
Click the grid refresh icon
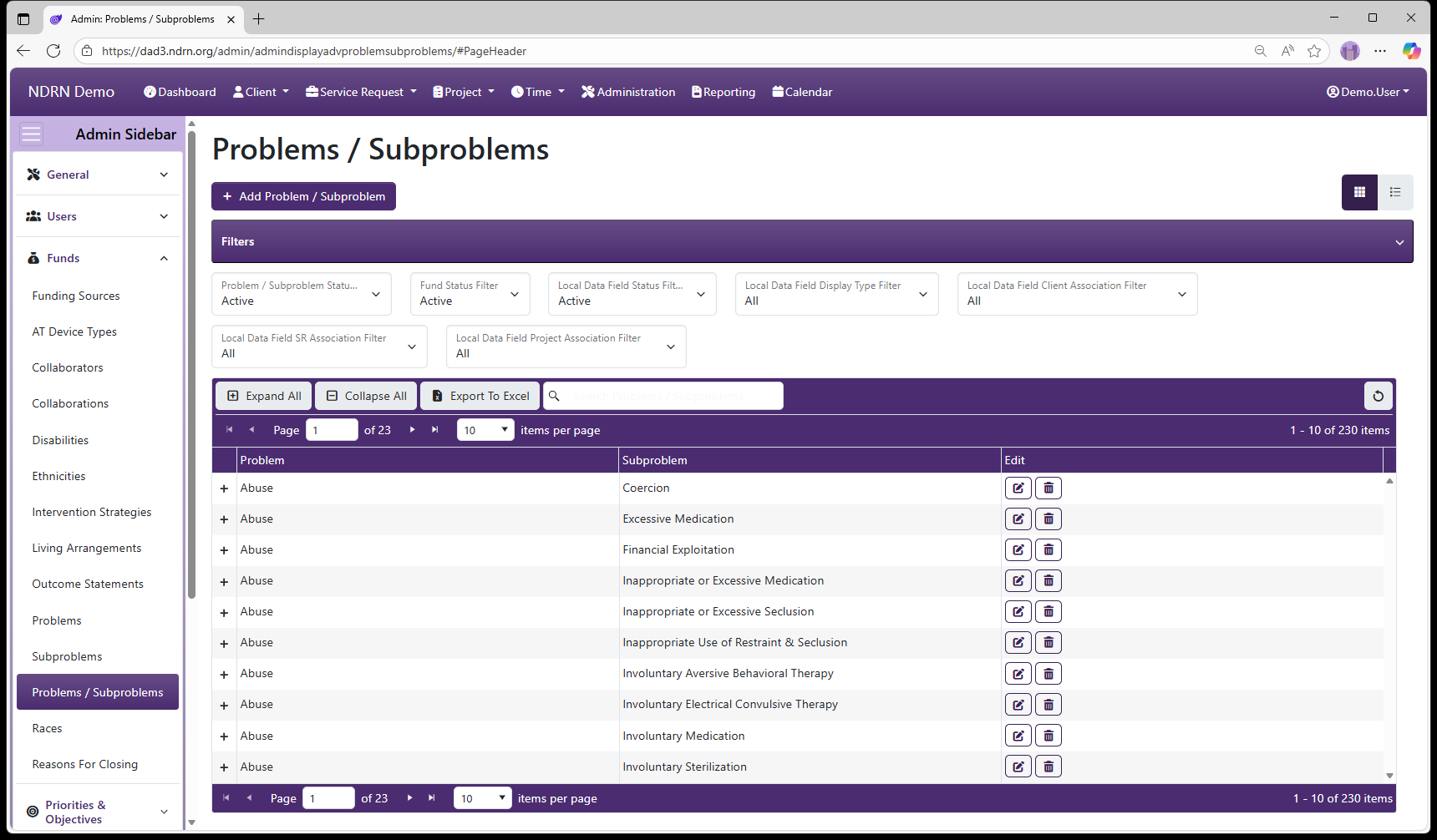[1378, 396]
